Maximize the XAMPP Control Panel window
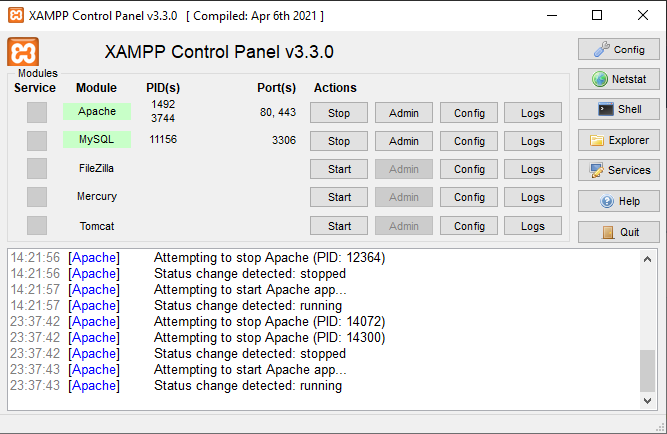Viewport: 667px width, 434px height. (x=597, y=15)
